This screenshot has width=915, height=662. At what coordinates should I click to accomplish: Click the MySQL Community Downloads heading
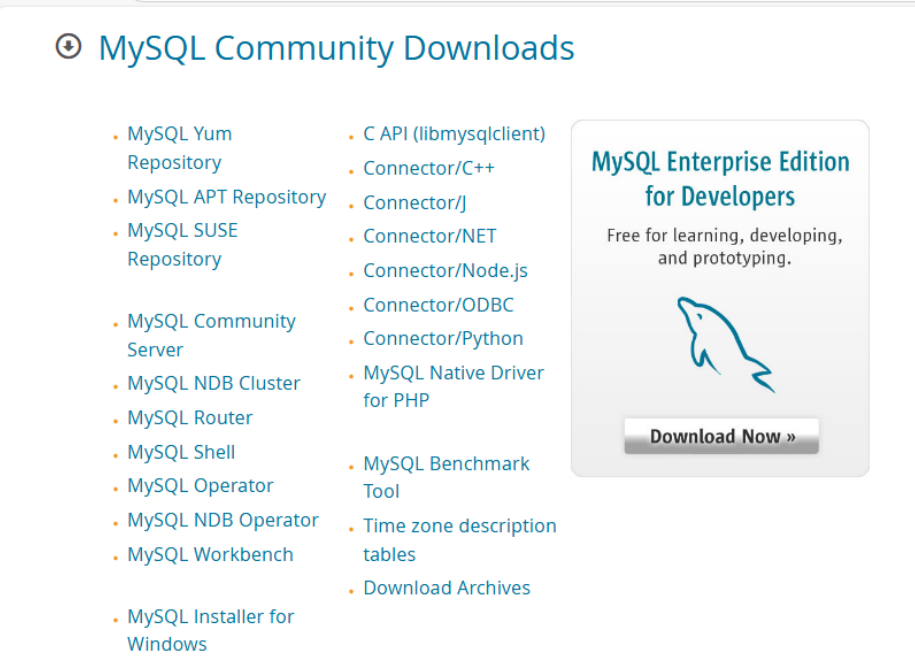336,48
